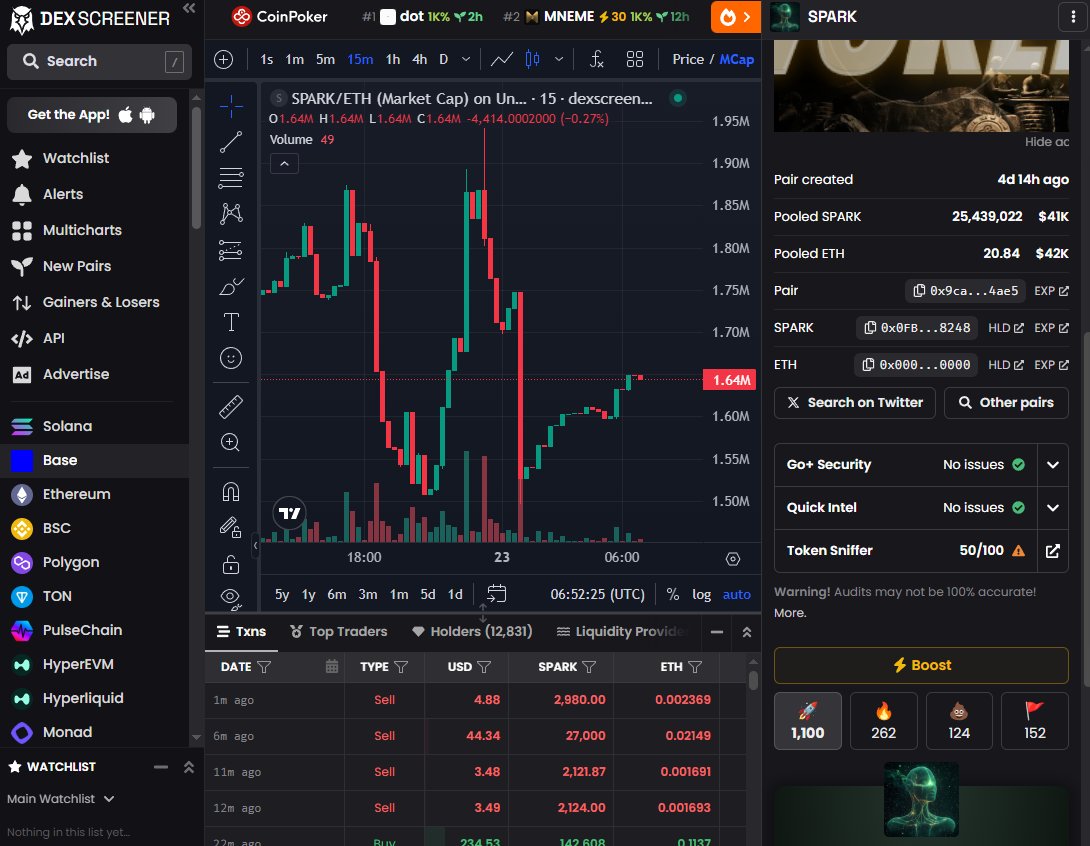Open SPARK token options kebab menu
This screenshot has width=1090, height=846.
click(1073, 17)
